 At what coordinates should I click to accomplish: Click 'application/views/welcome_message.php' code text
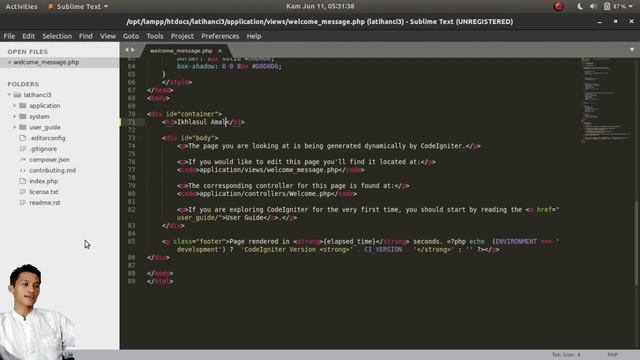tap(268, 170)
